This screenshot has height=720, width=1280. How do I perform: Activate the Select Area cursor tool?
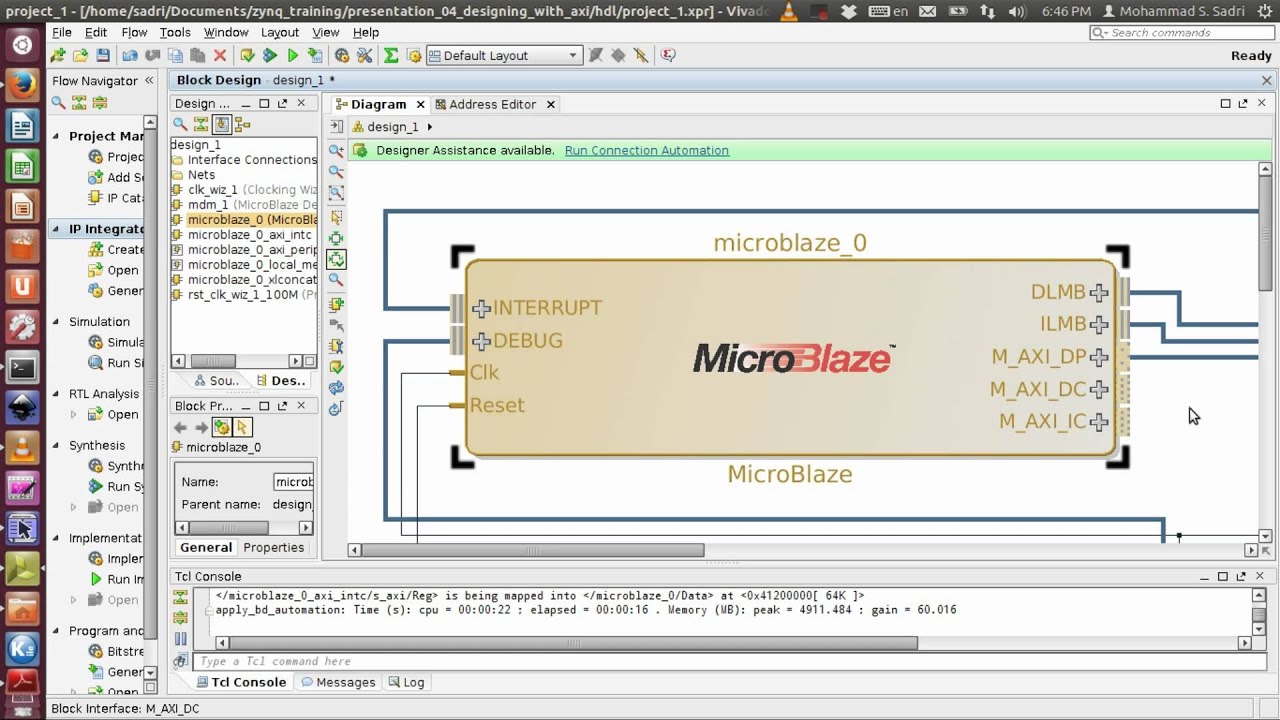[x=336, y=217]
